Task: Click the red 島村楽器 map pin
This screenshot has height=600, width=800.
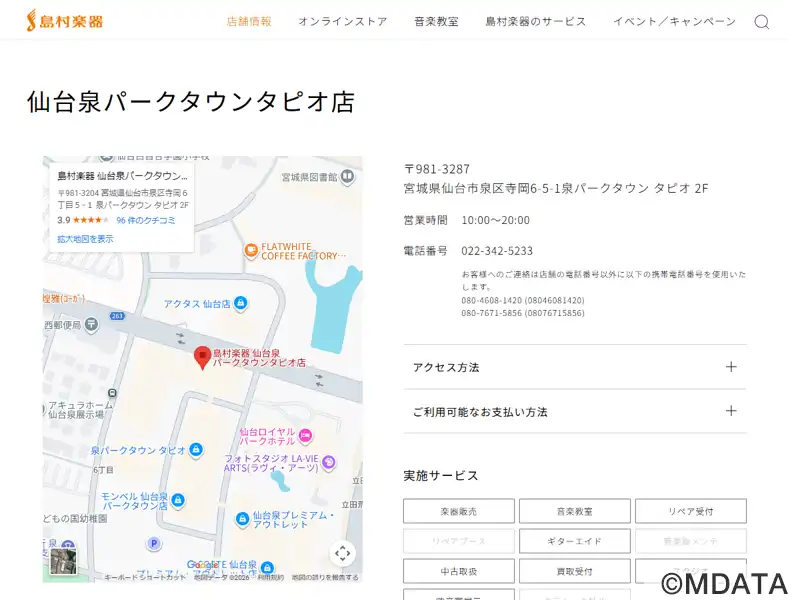Action: coord(202,357)
